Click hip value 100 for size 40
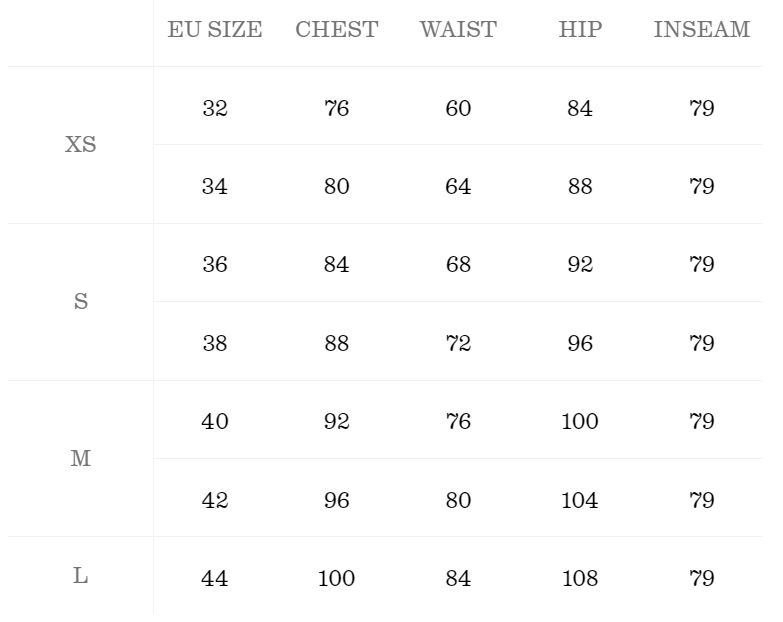This screenshot has width=783, height=622. coord(580,422)
